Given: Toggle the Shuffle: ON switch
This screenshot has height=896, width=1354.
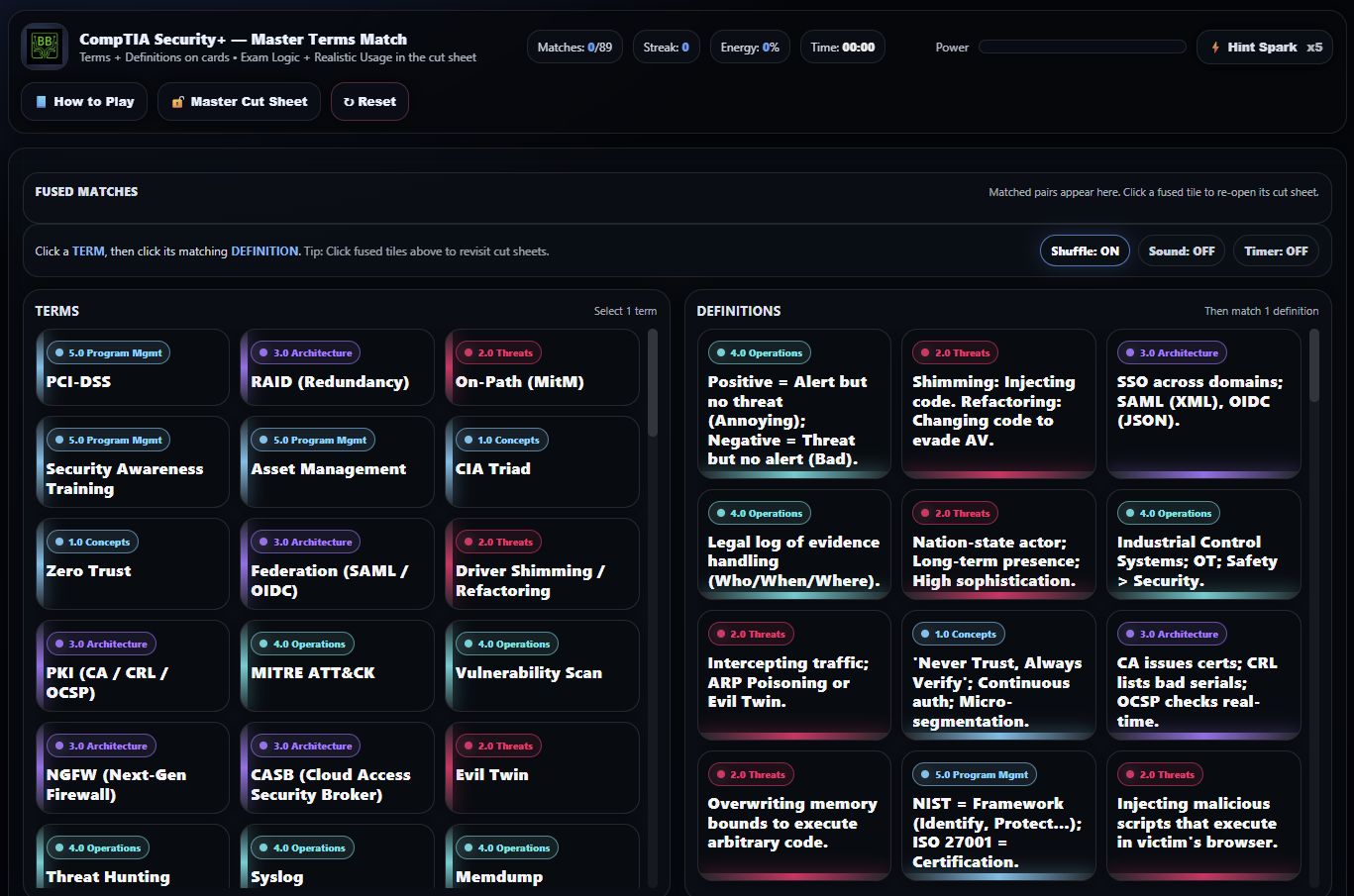Looking at the screenshot, I should (x=1085, y=251).
